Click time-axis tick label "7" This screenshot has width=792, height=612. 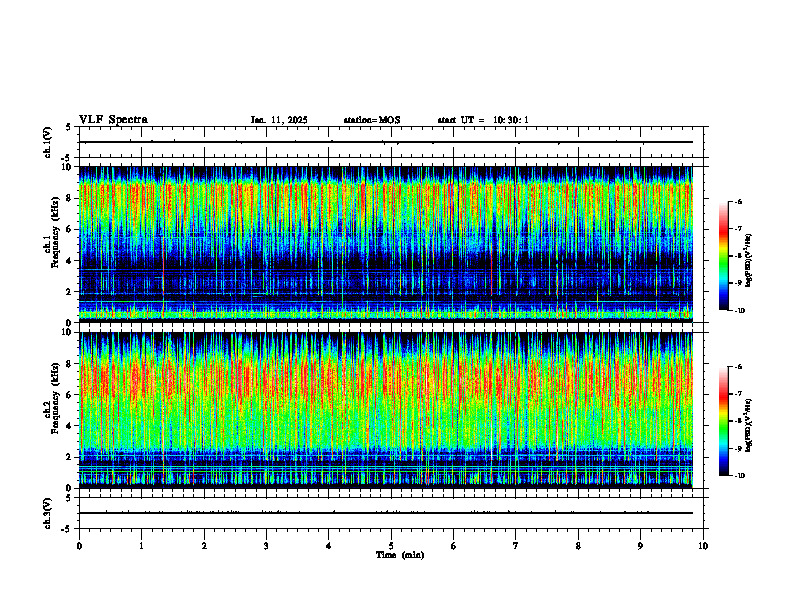pyautogui.click(x=516, y=546)
